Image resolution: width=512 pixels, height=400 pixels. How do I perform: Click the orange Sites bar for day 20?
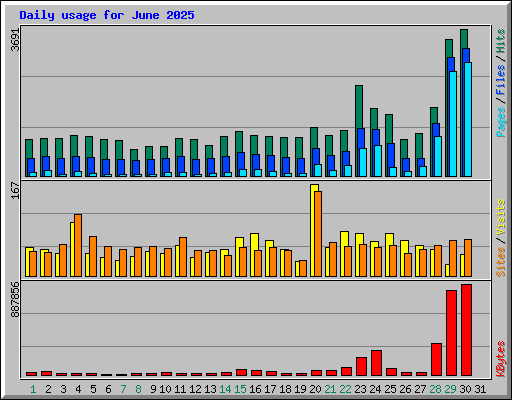(318, 234)
